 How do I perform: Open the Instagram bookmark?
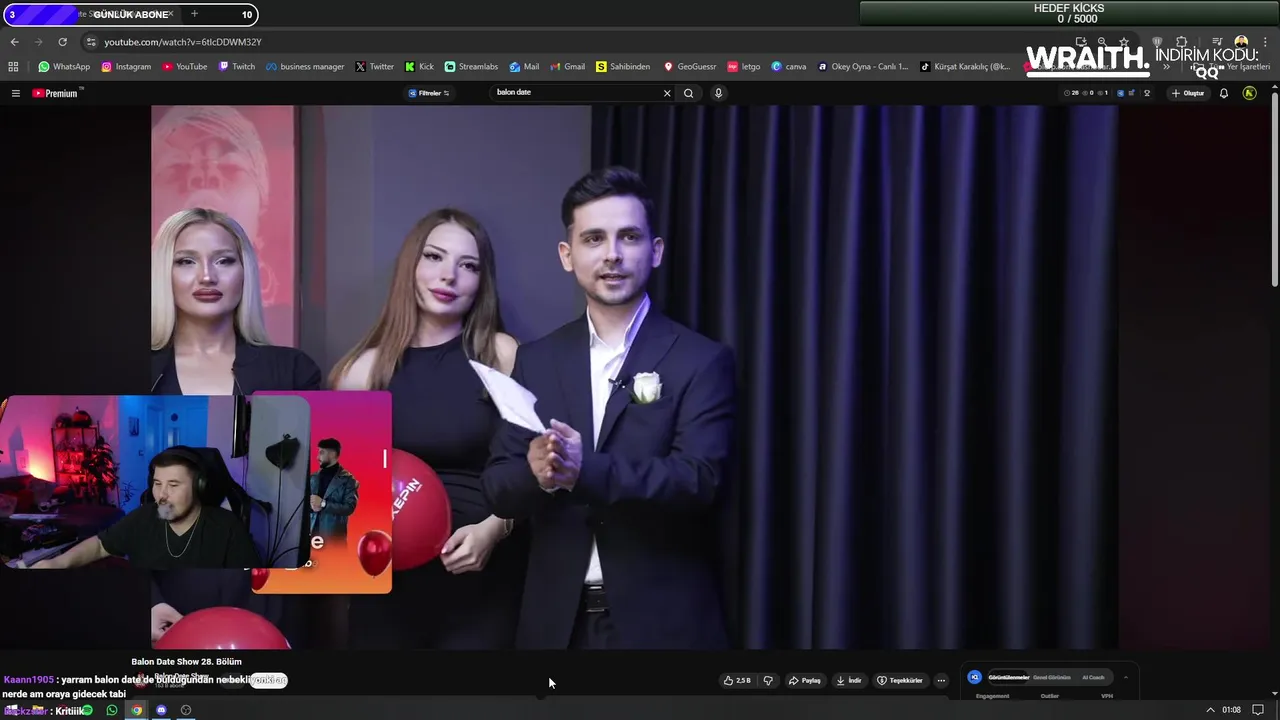click(126, 67)
